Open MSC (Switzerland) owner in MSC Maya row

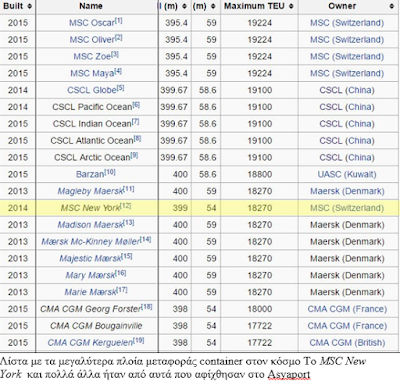pos(347,73)
